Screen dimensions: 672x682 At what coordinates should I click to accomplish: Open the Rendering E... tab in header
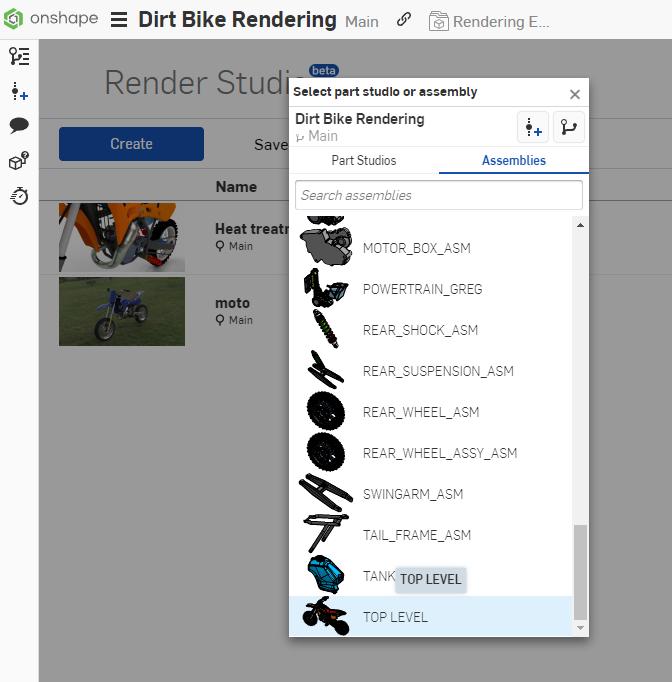pos(490,21)
